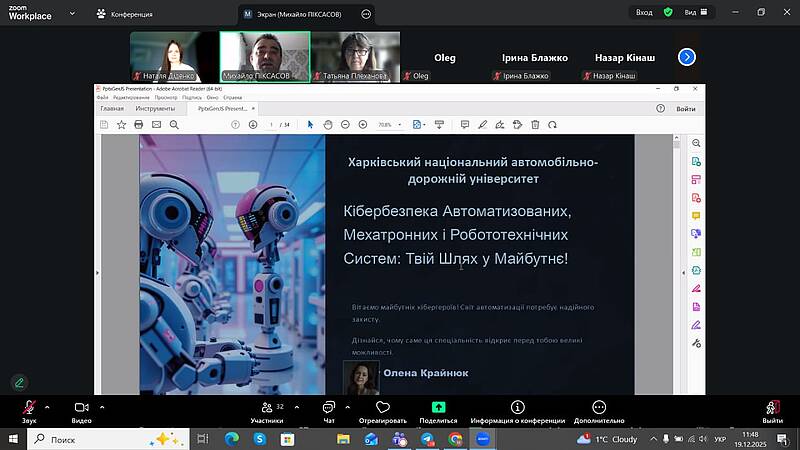Open Telegram from the Windows taskbar
Image resolution: width=800 pixels, height=450 pixels.
pos(427,439)
